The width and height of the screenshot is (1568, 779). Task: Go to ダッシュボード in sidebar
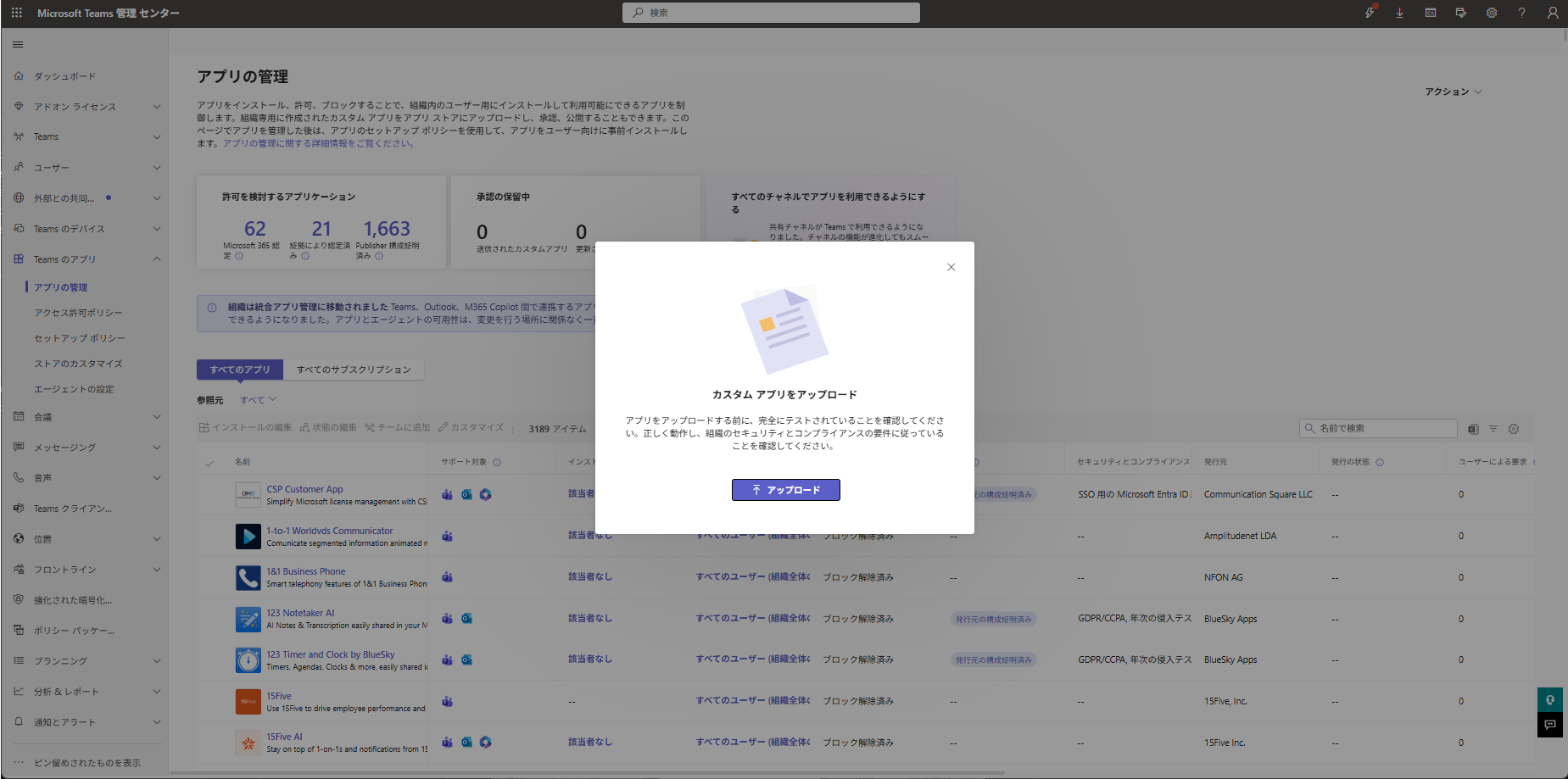(x=64, y=76)
